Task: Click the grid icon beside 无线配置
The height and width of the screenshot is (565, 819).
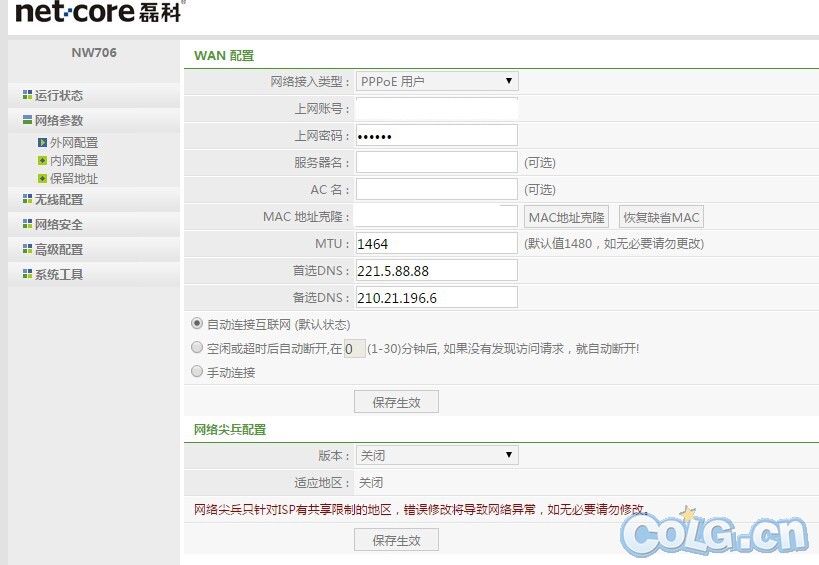Action: point(27,198)
